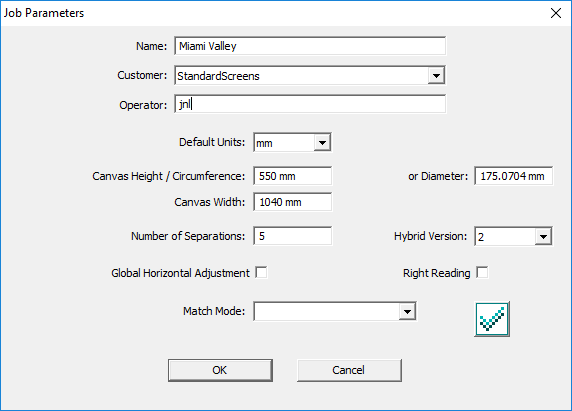Close the Job Parameters dialog
This screenshot has height=411, width=572.
coord(556,13)
